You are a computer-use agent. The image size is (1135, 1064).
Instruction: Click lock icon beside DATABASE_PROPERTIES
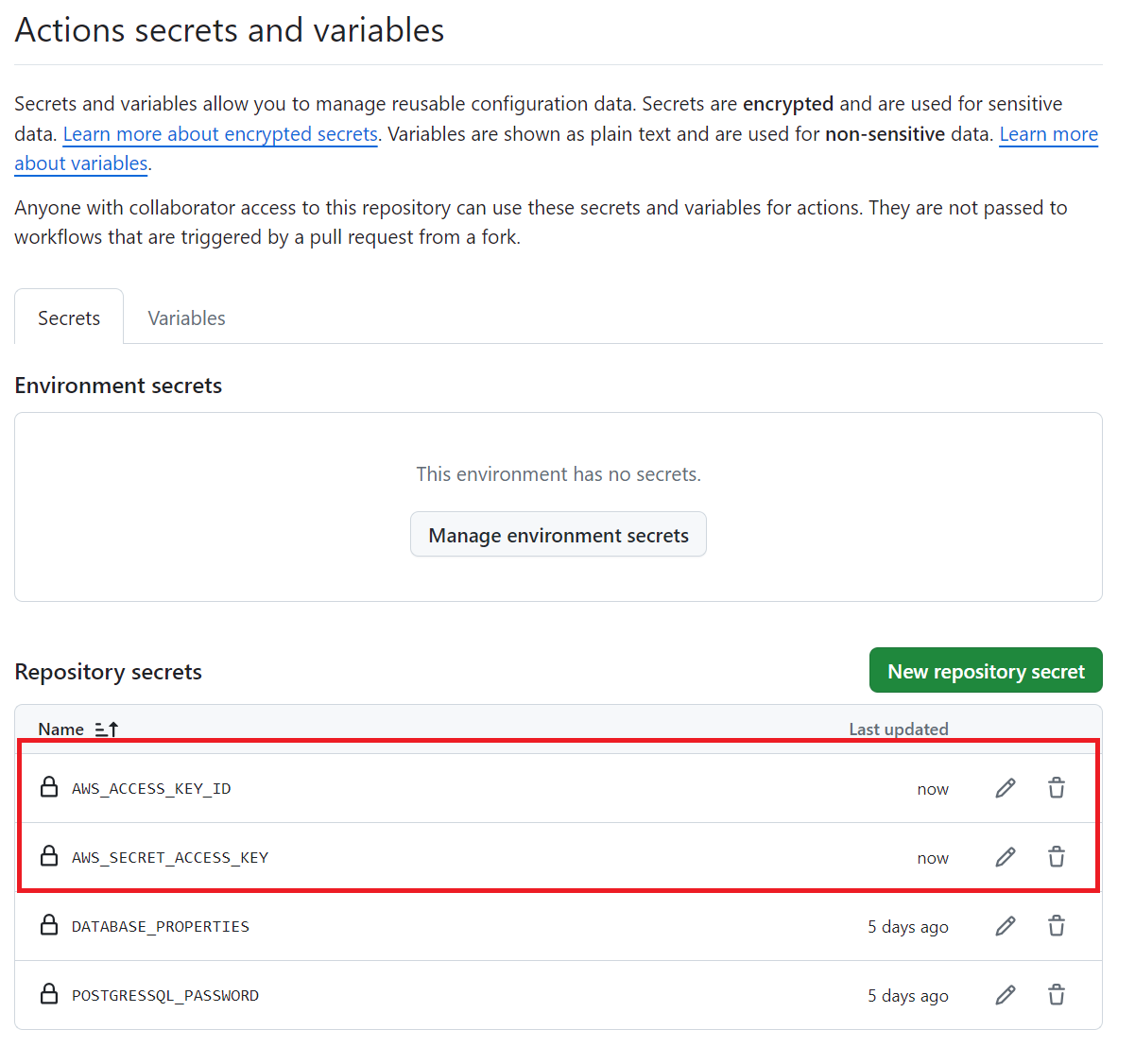[x=49, y=925]
